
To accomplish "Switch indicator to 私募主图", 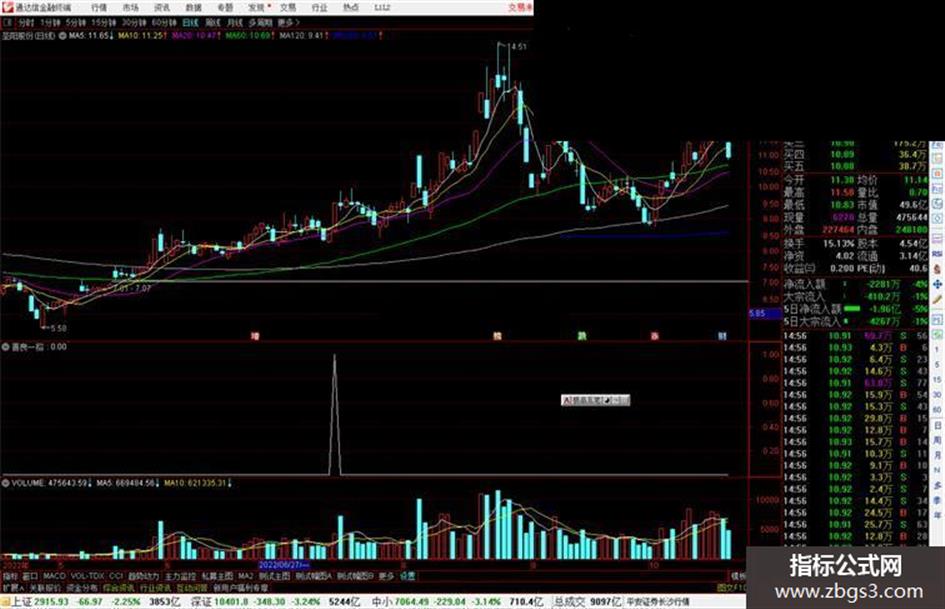I will point(217,576).
